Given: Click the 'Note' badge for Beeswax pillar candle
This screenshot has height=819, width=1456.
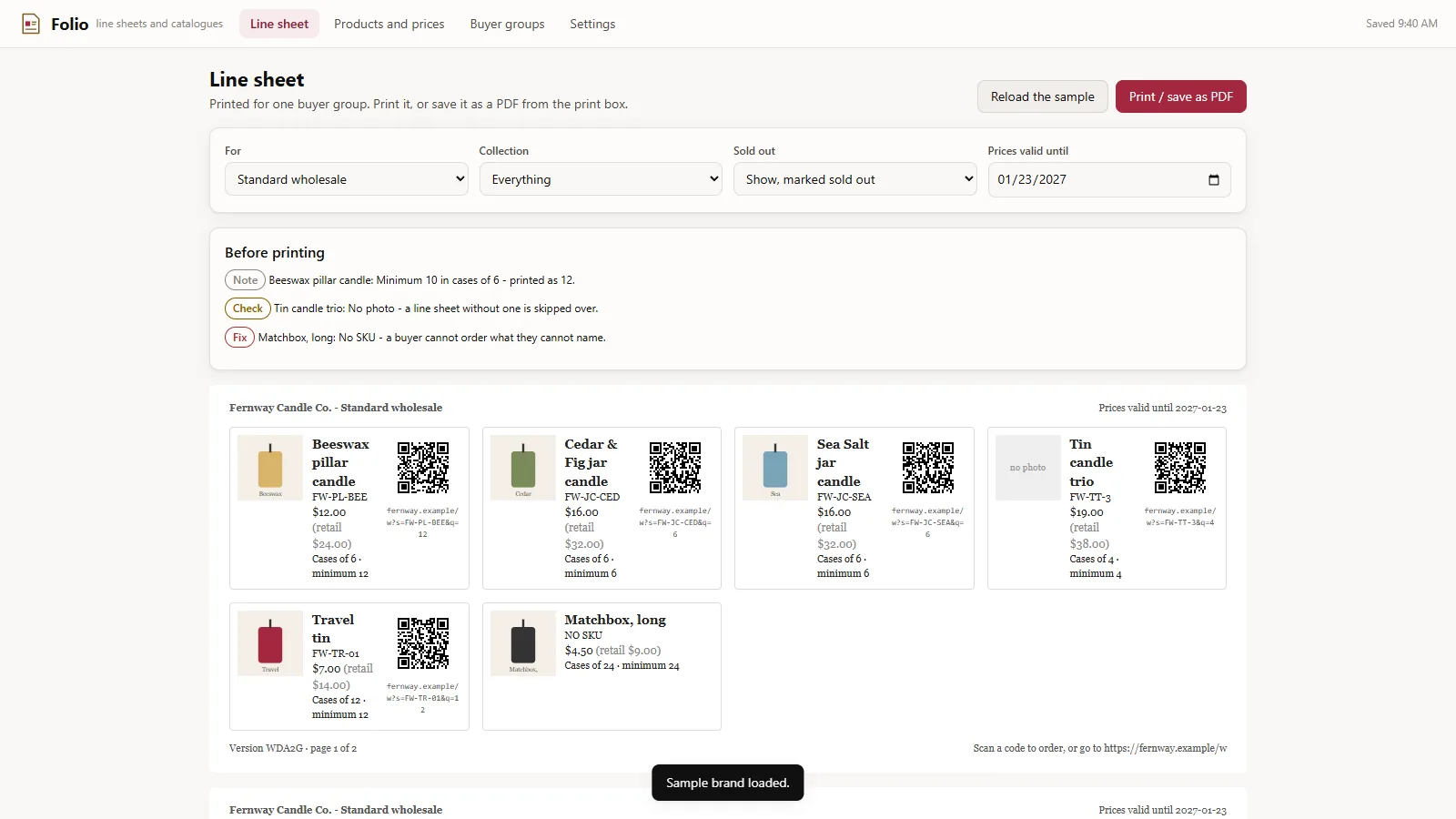Looking at the screenshot, I should [x=245, y=280].
